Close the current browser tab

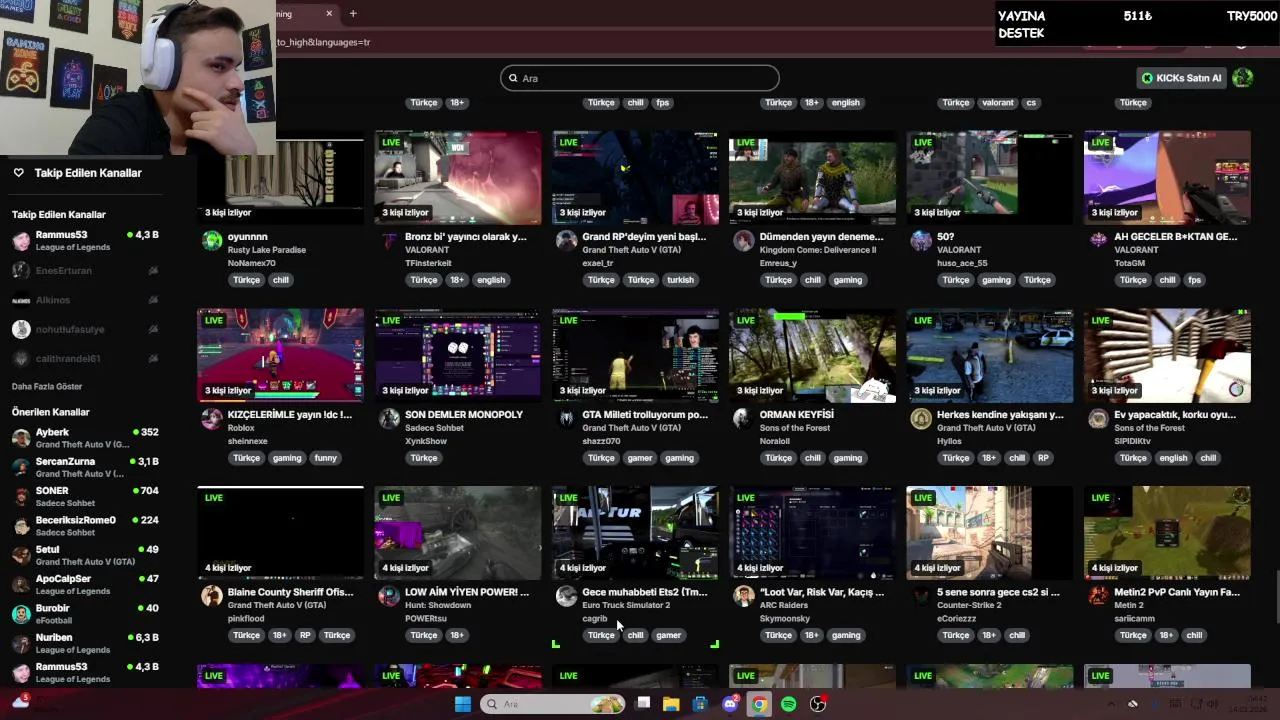tap(329, 13)
